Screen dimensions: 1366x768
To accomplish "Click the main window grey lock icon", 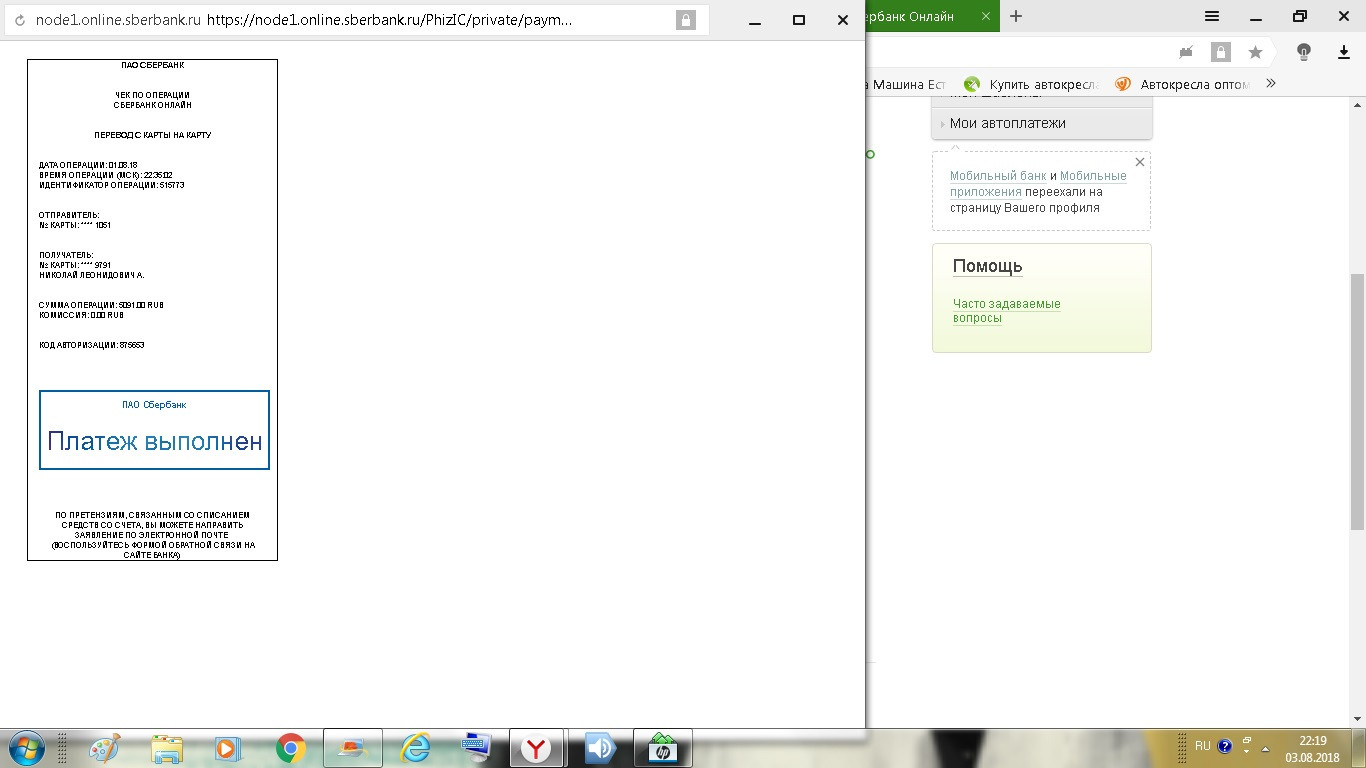I will pyautogui.click(x=1220, y=52).
